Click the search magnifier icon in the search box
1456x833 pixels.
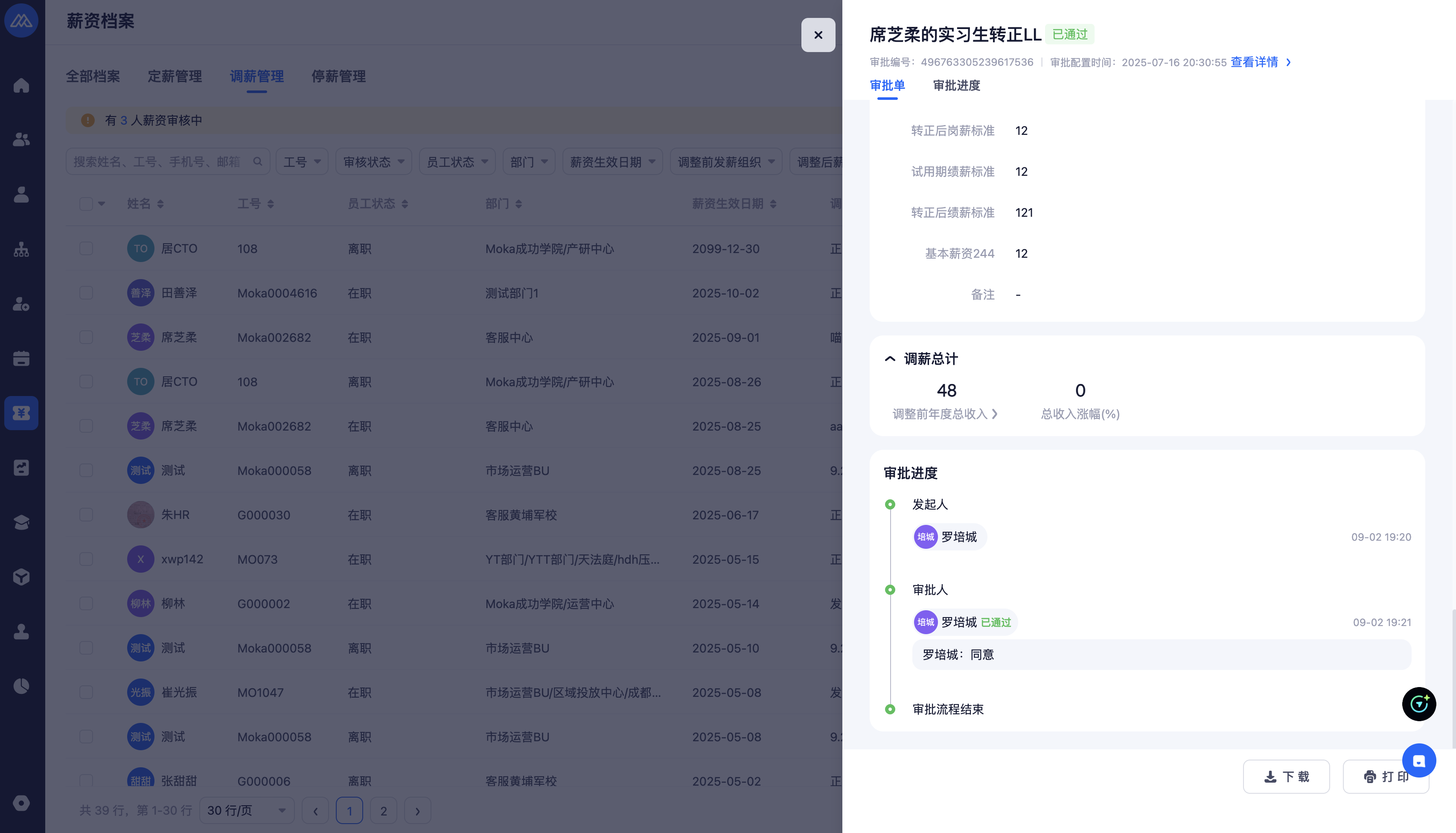click(x=257, y=162)
